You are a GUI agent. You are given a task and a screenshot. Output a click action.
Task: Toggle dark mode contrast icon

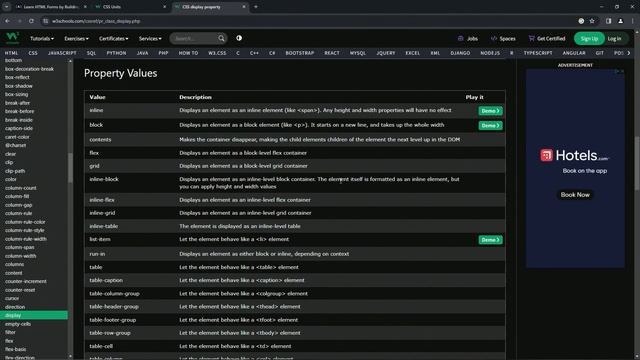[x=239, y=38]
